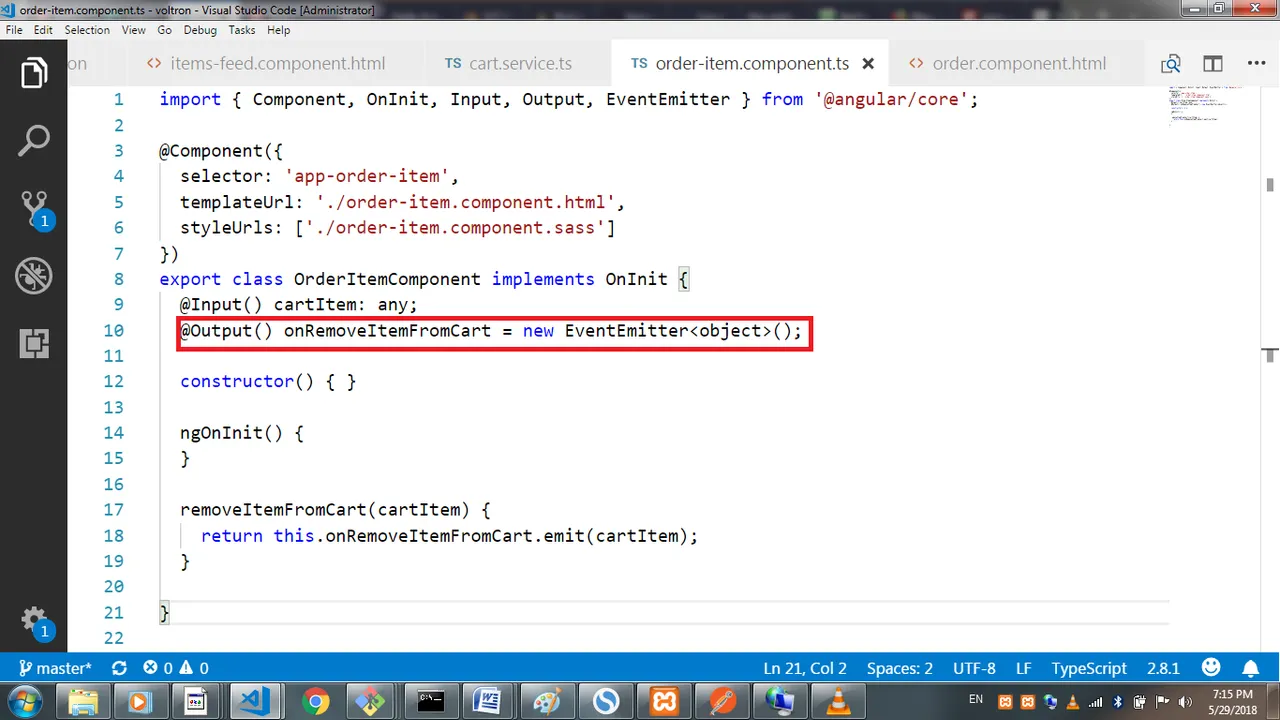Click 'ngOnInit()' on line 14
This screenshot has width=1280, height=720.
pos(232,433)
